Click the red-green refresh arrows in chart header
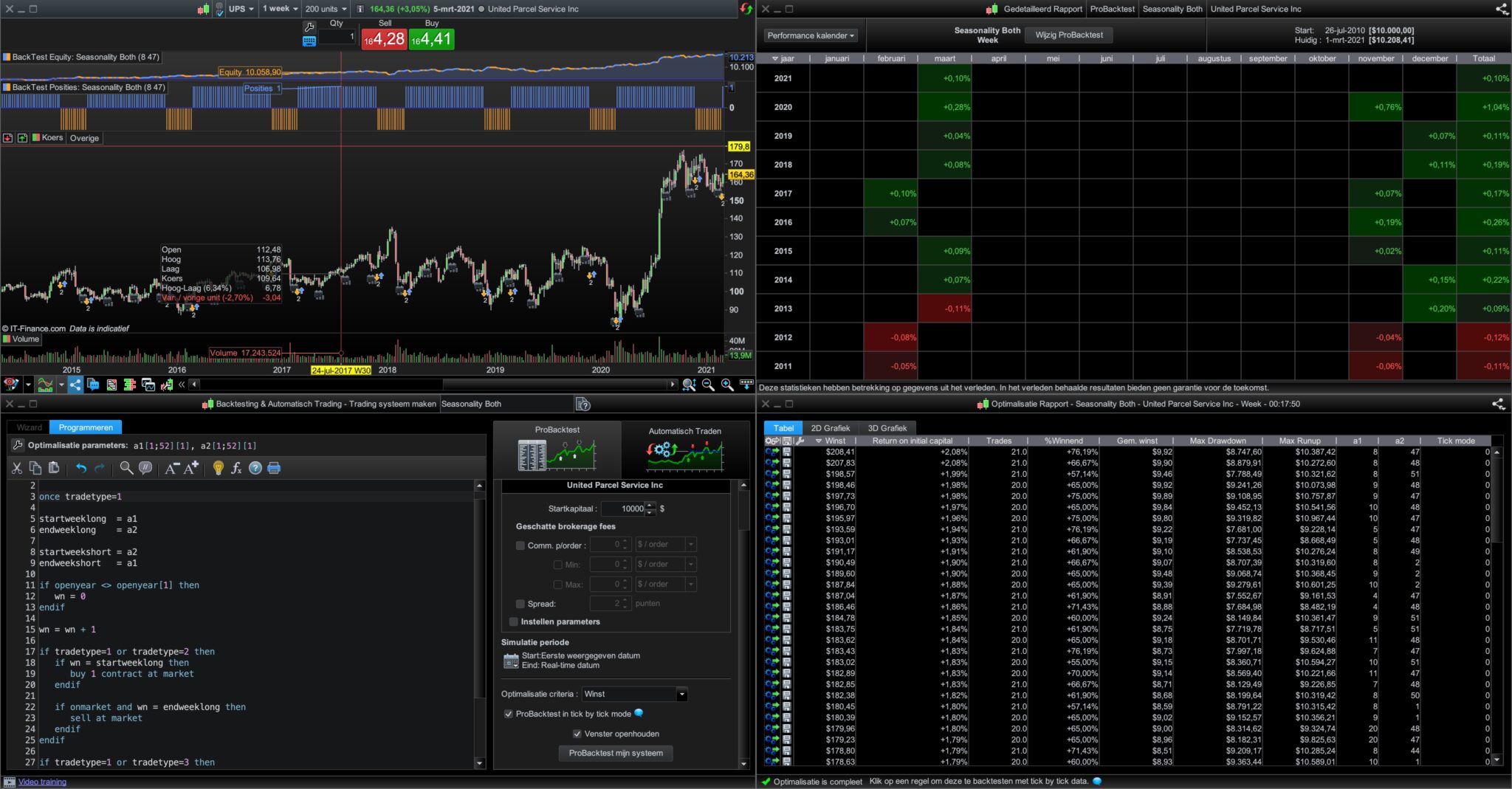 point(746,9)
